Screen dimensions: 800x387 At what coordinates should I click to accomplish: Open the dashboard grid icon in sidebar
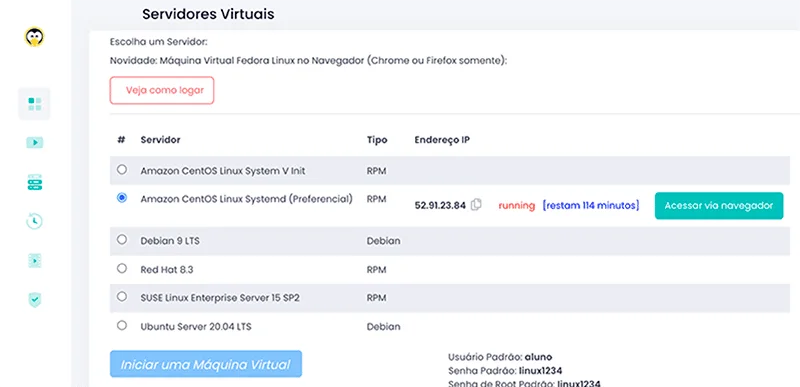(x=34, y=104)
